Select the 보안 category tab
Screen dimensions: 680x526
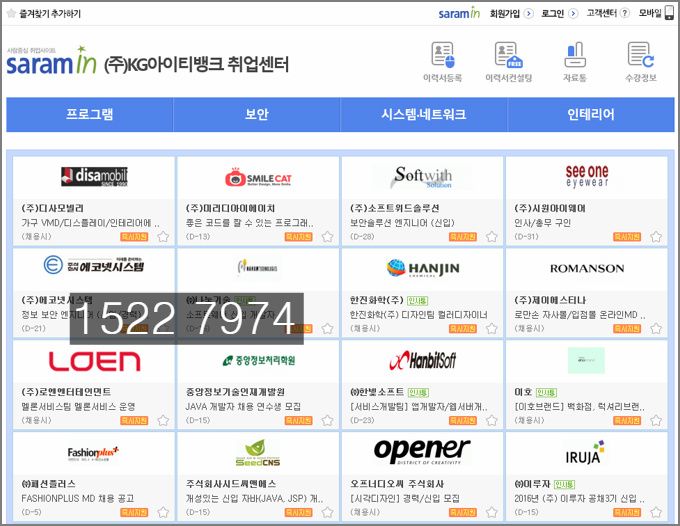click(x=257, y=114)
